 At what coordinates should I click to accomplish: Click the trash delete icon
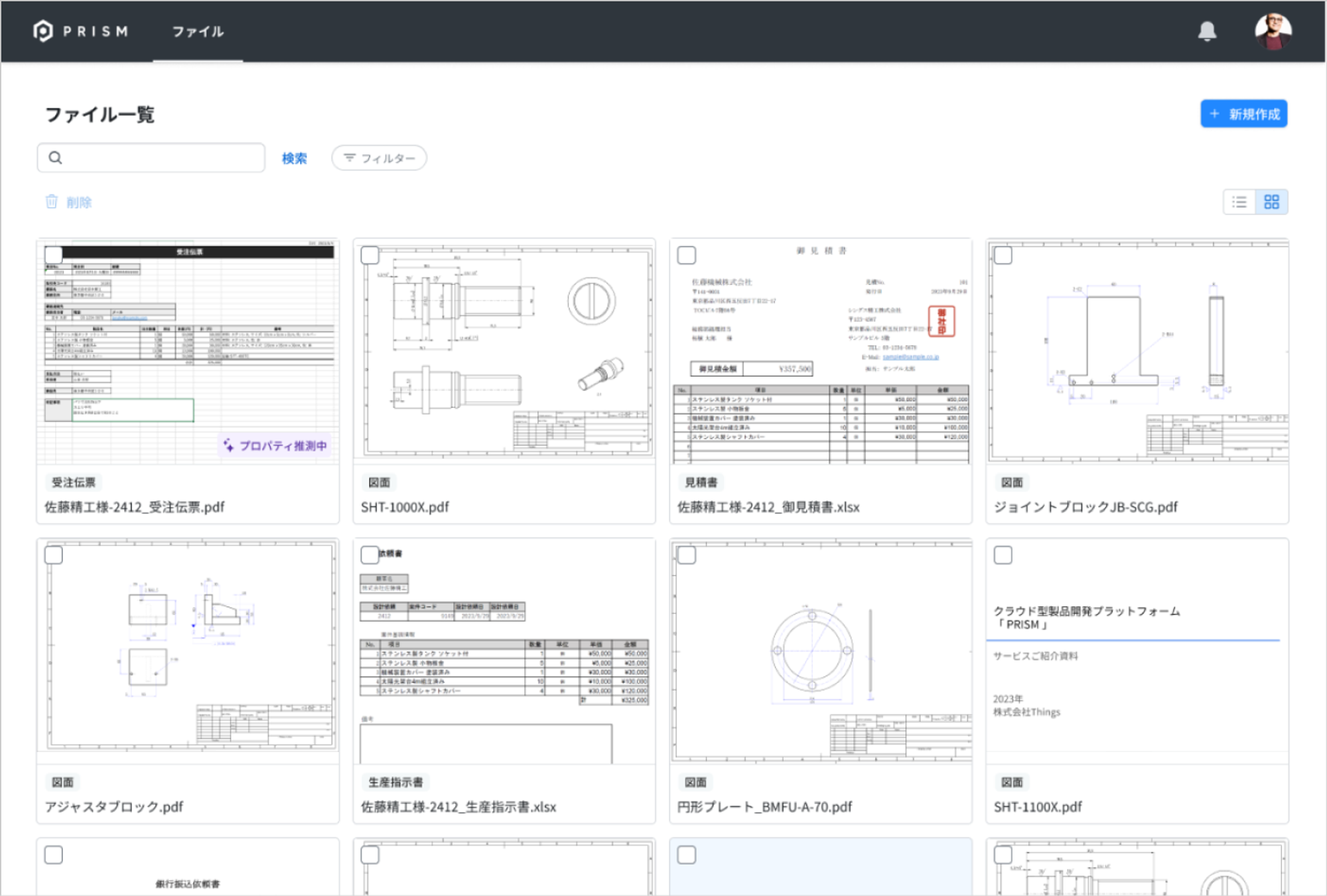[52, 202]
